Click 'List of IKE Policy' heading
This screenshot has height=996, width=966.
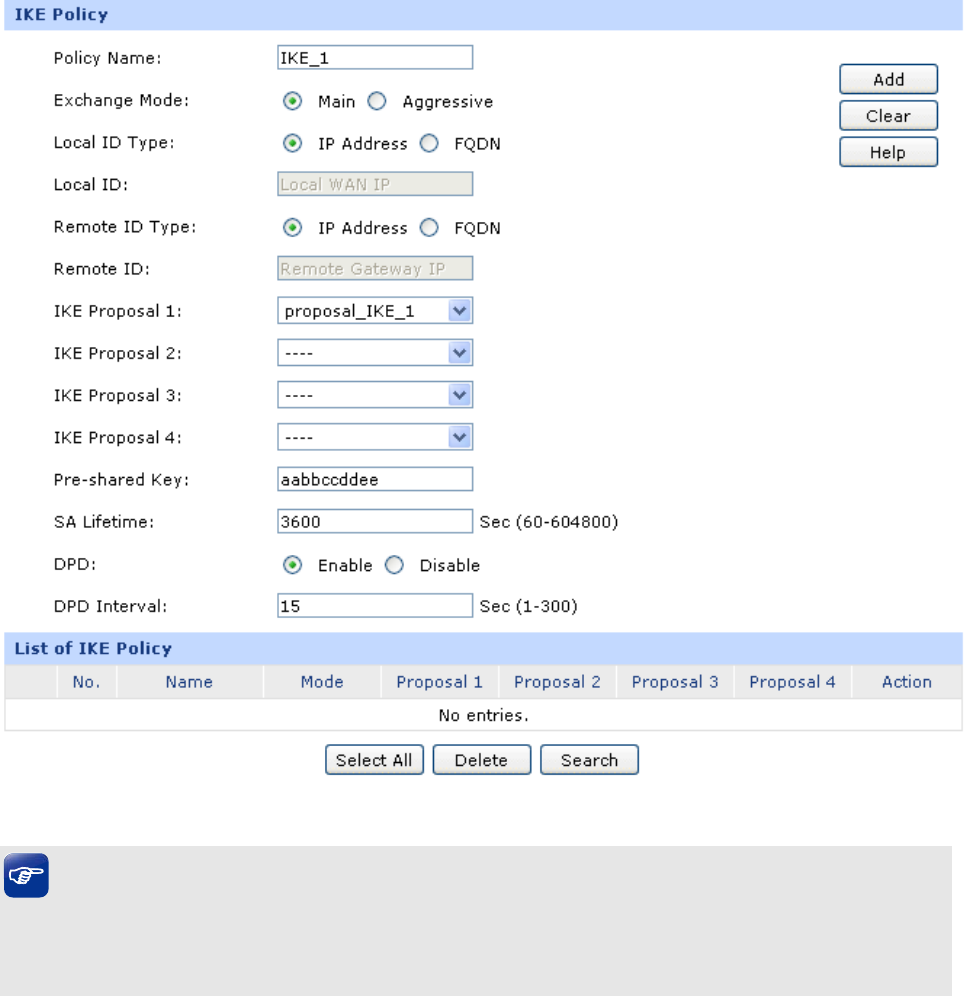[93, 648]
